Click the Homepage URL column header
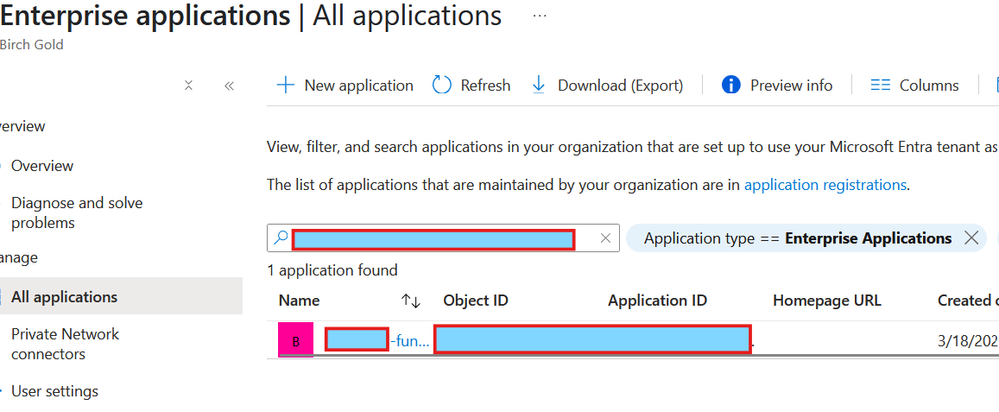Image resolution: width=999 pixels, height=412 pixels. point(827,301)
